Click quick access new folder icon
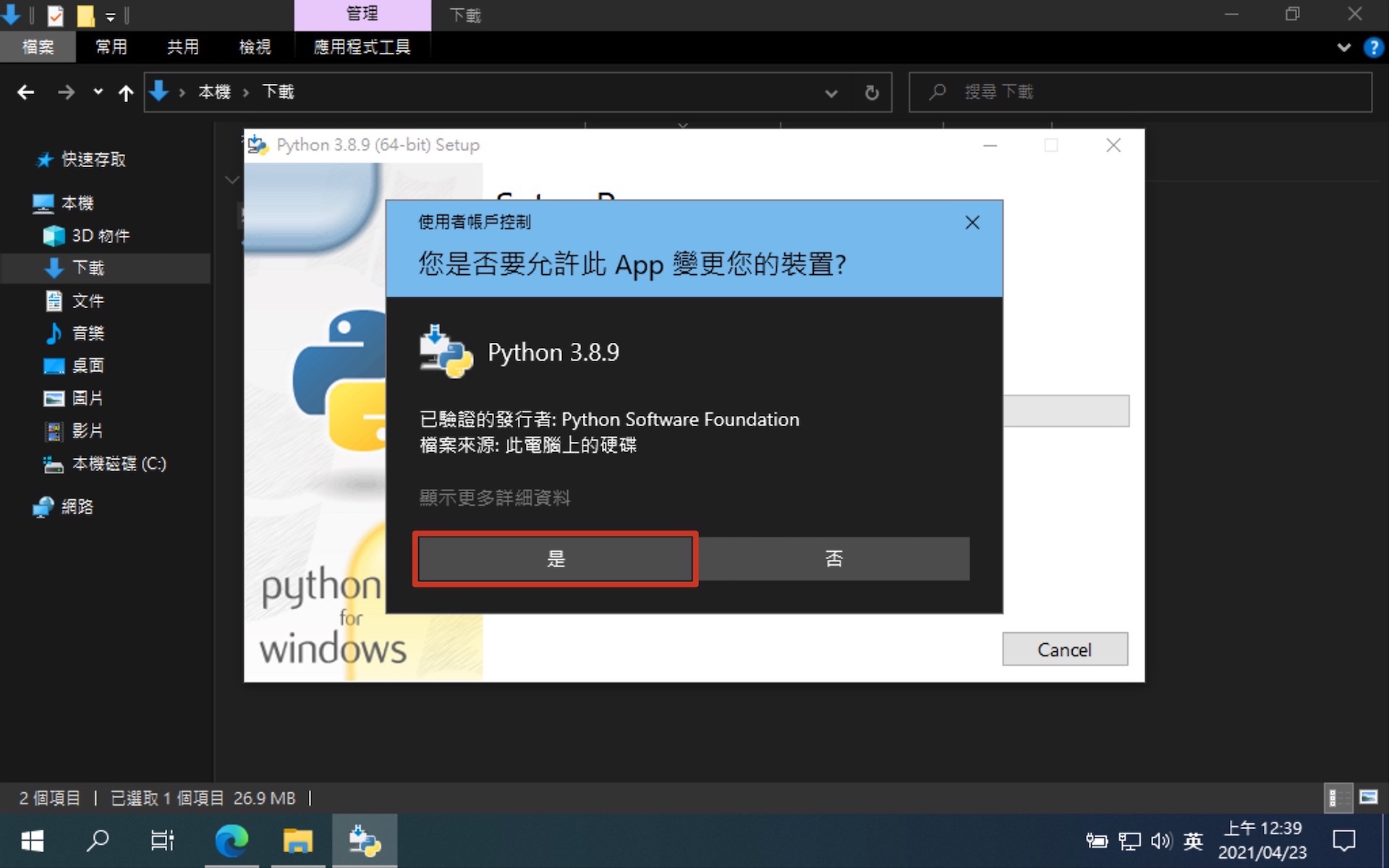The height and width of the screenshot is (868, 1389). pos(85,14)
